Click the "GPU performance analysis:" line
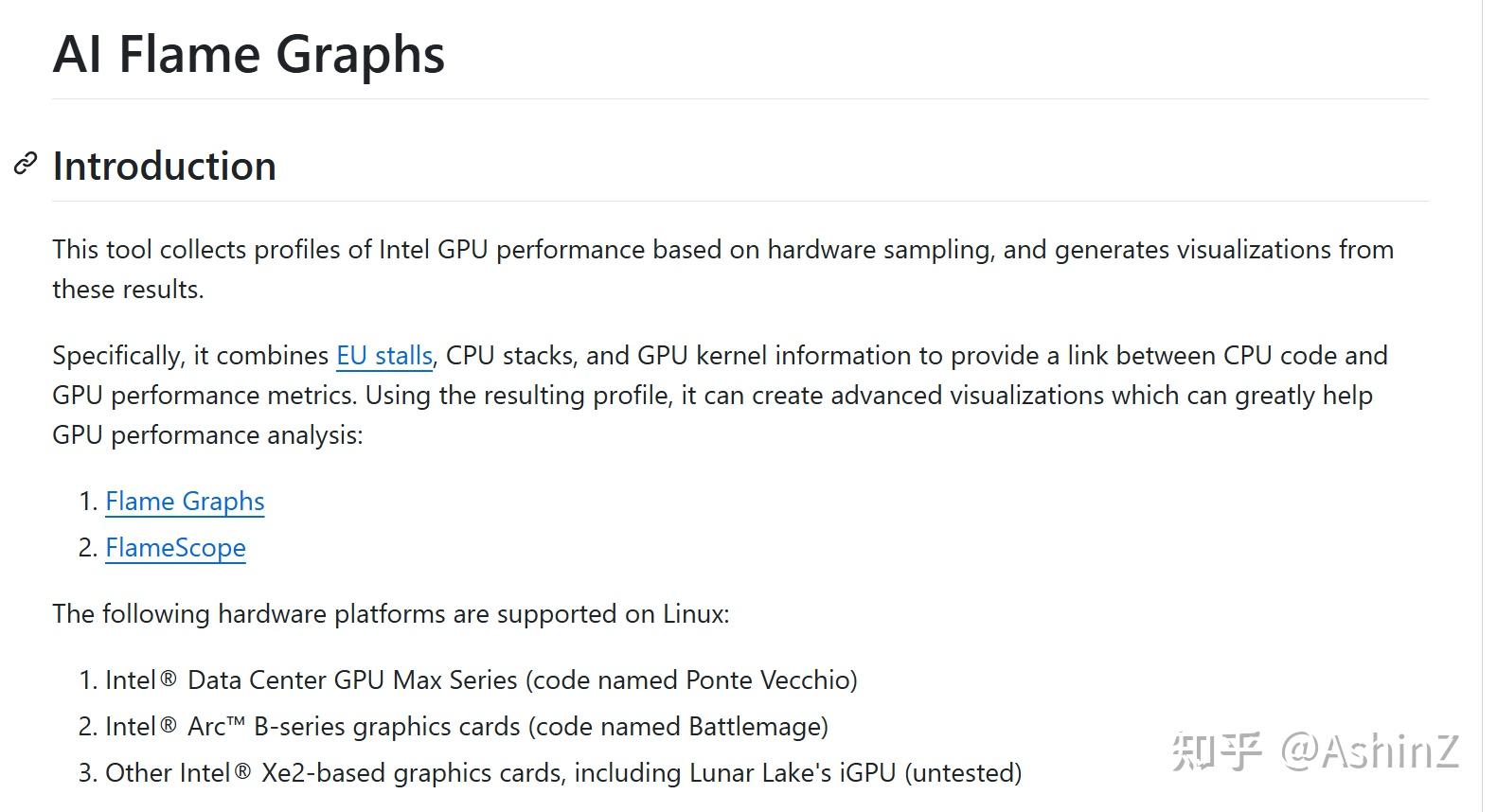 pyautogui.click(x=207, y=435)
